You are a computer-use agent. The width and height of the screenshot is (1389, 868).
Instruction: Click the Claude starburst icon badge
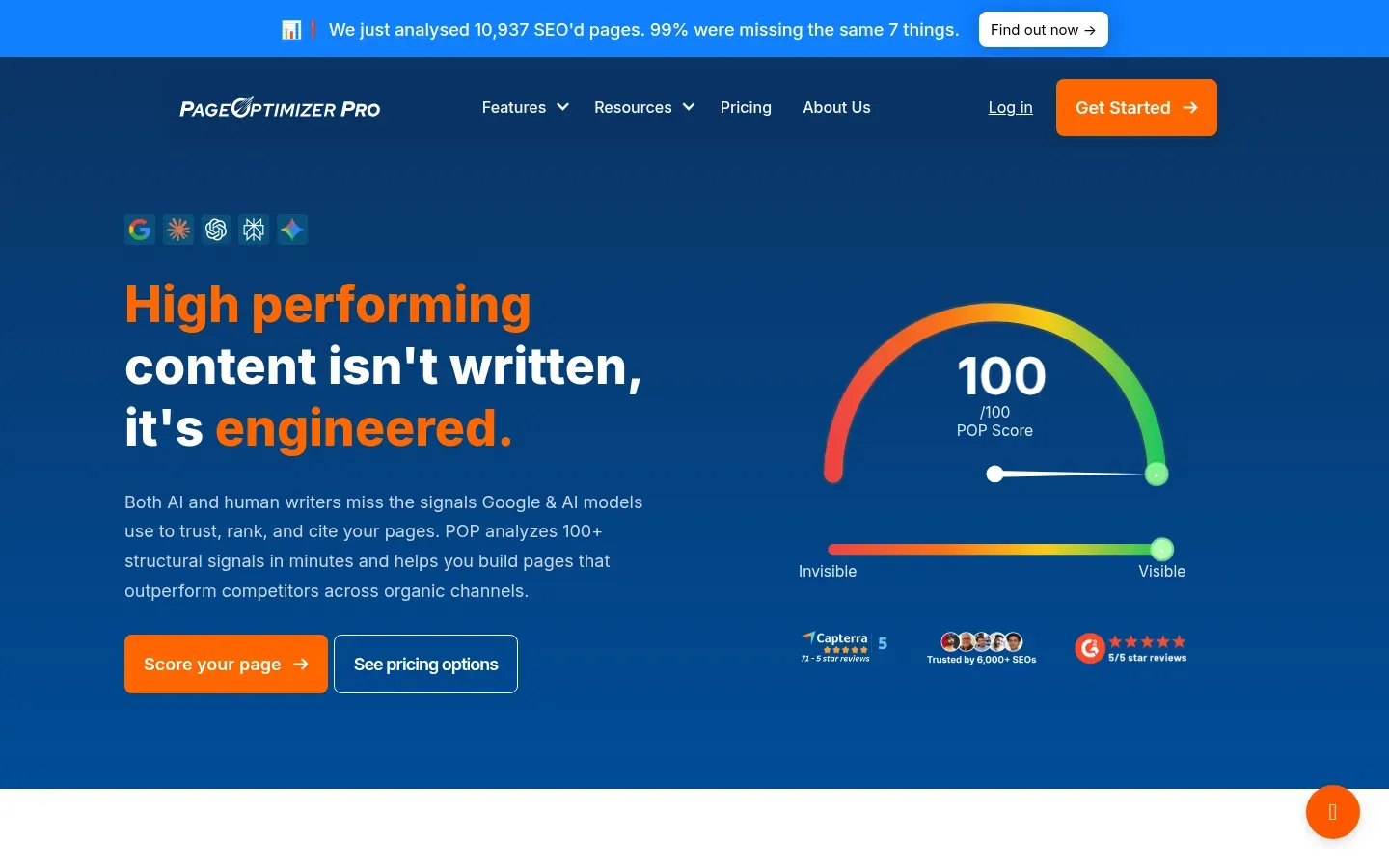coord(178,230)
